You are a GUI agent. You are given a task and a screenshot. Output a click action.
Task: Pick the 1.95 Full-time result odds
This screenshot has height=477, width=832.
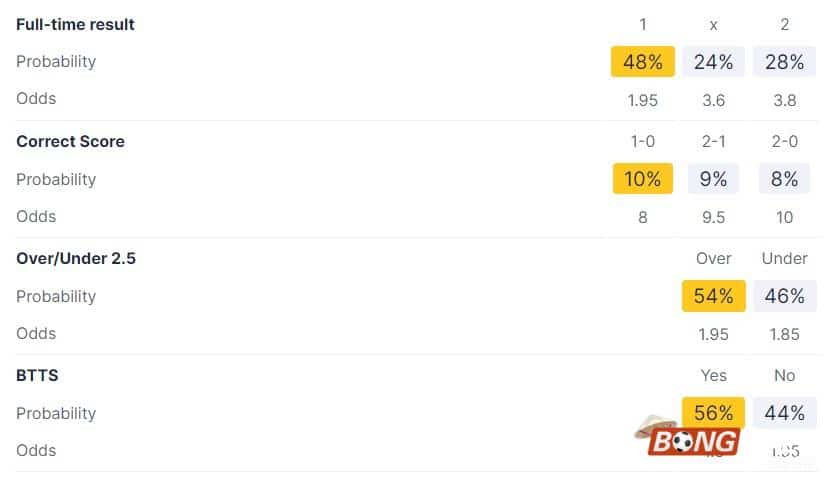point(642,100)
